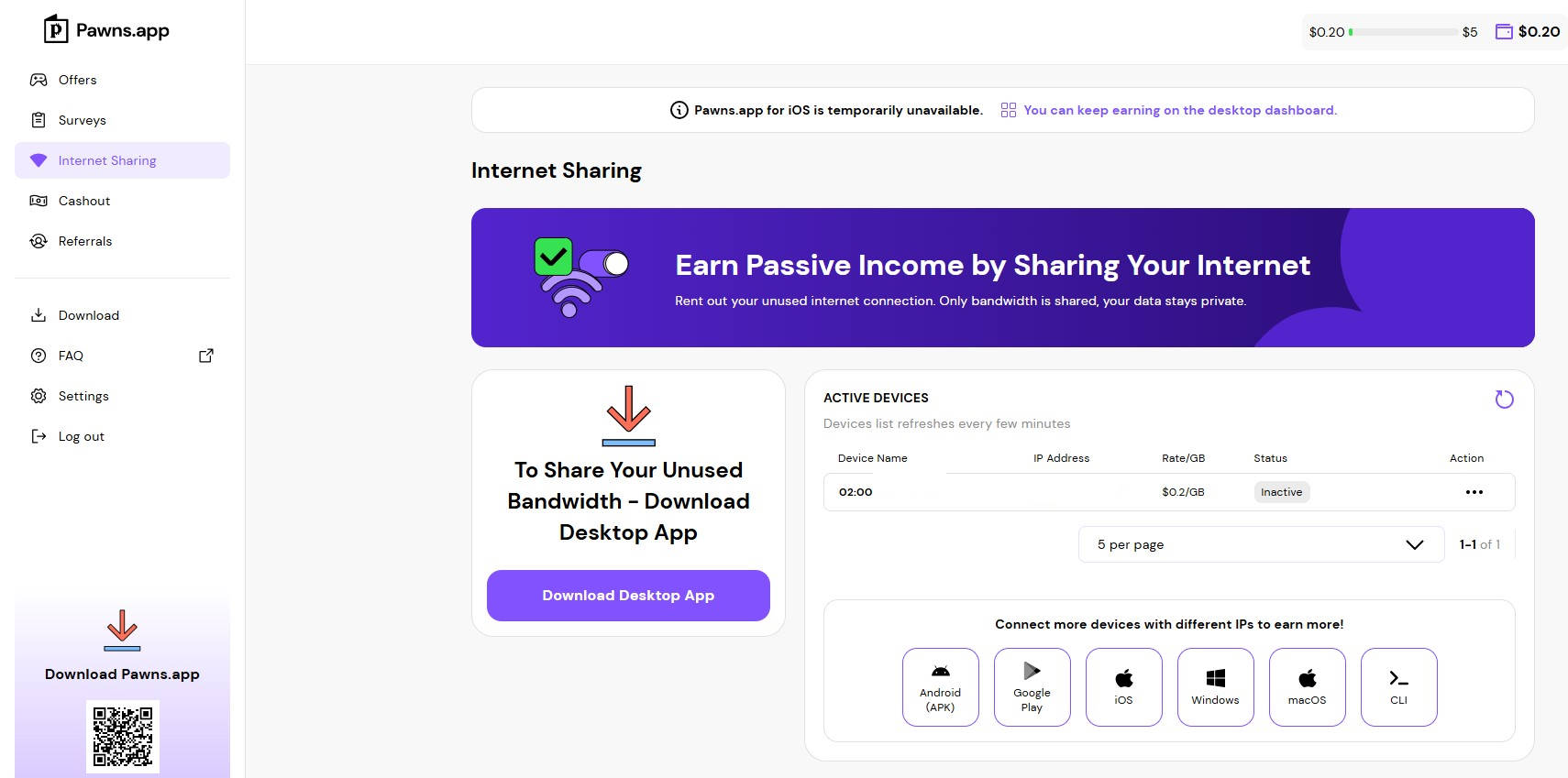Open the three-dot device action menu

click(x=1474, y=492)
